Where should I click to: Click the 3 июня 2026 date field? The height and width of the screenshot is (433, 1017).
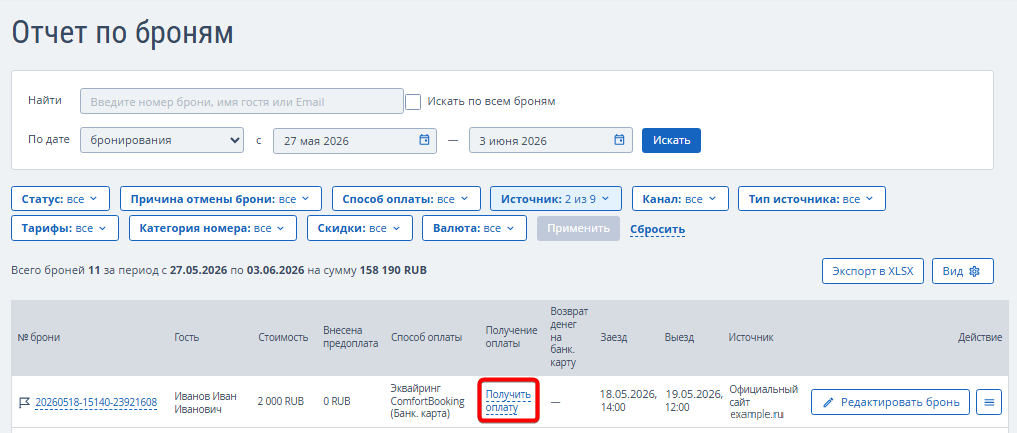click(551, 140)
